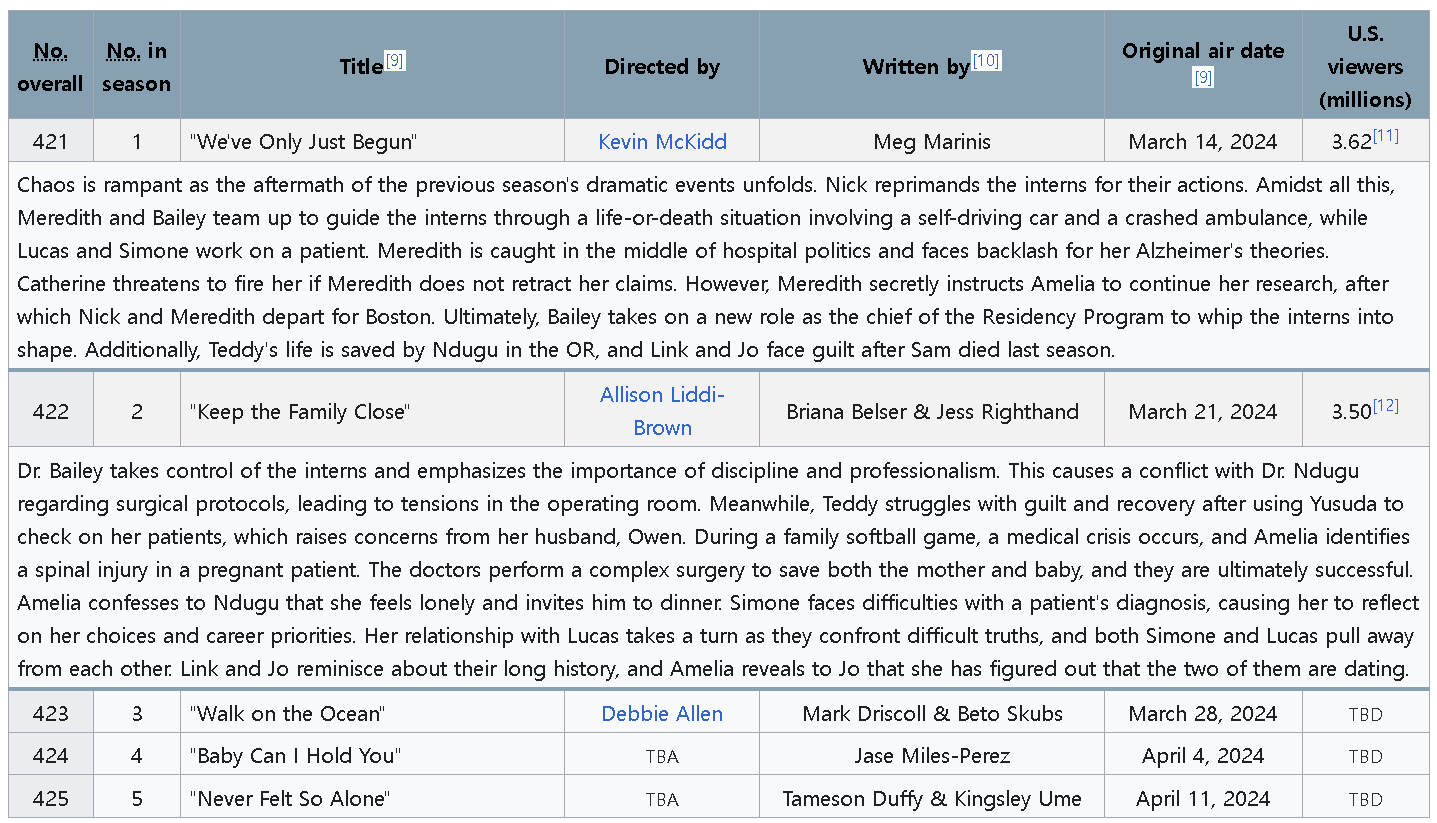Click the "U.S. viewers (millions)" column header
The height and width of the screenshot is (823, 1437).
[x=1365, y=67]
